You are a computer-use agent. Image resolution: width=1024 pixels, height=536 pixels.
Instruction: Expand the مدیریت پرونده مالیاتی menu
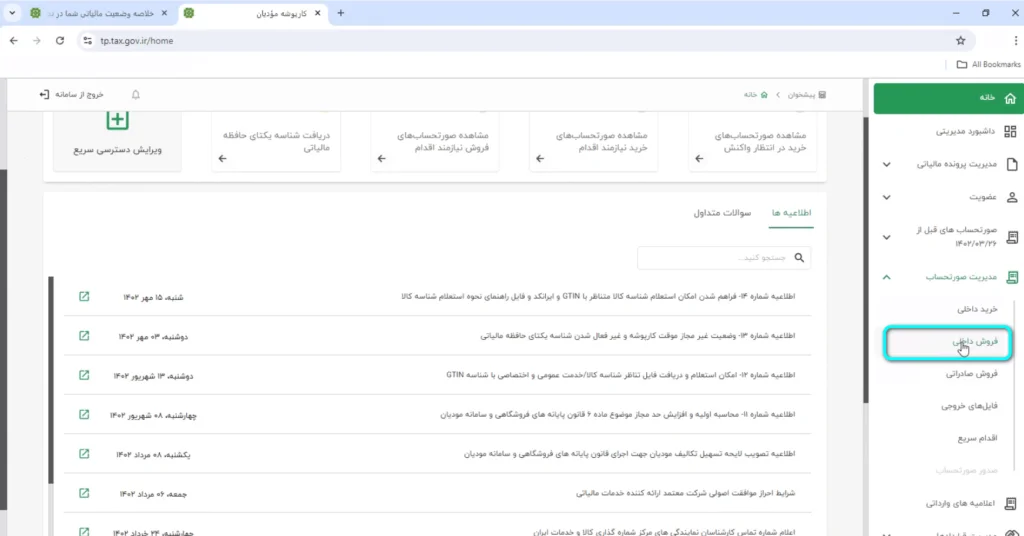tap(887, 164)
